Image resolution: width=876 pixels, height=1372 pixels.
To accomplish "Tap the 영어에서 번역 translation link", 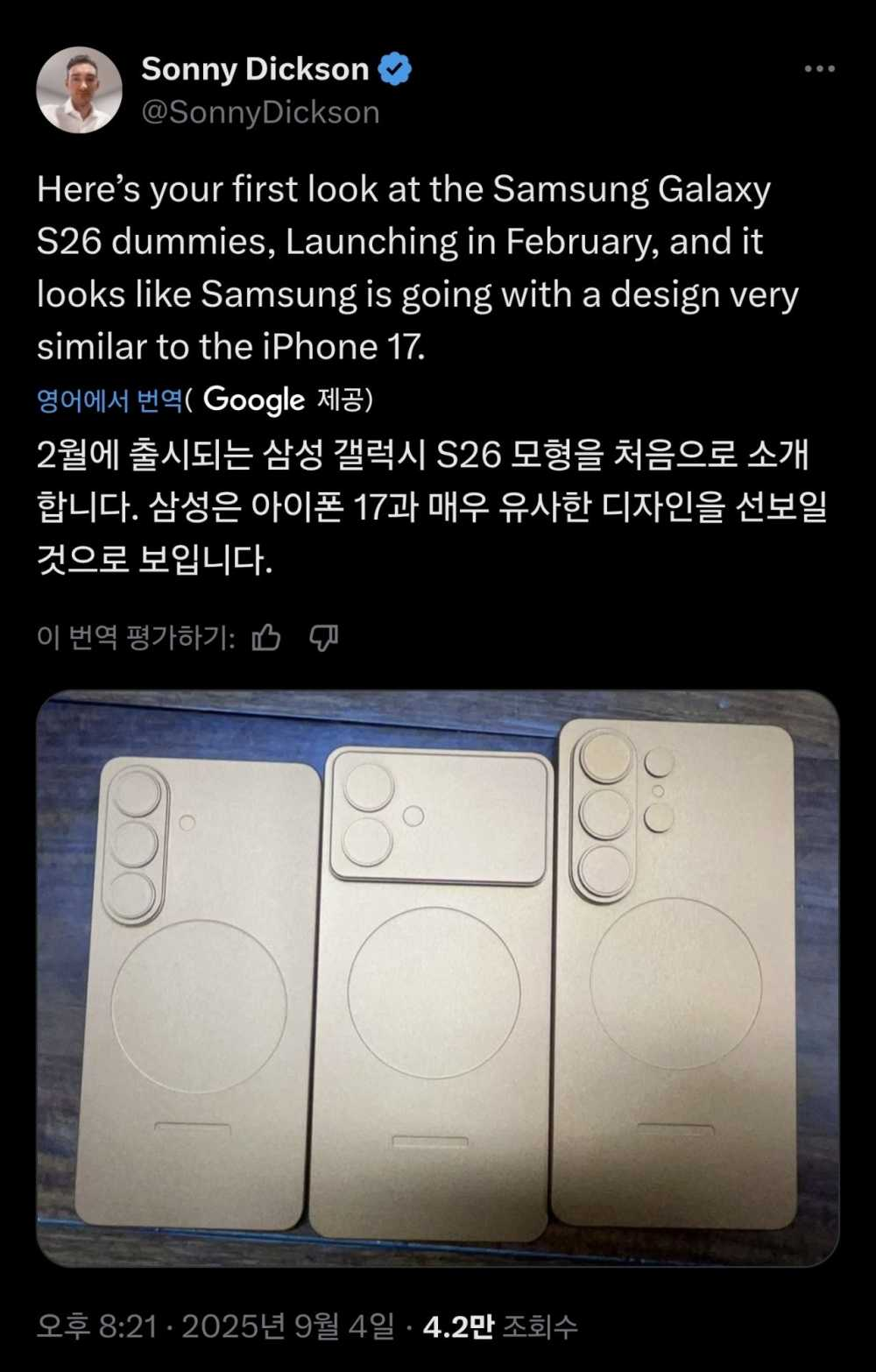I will pyautogui.click(x=109, y=400).
